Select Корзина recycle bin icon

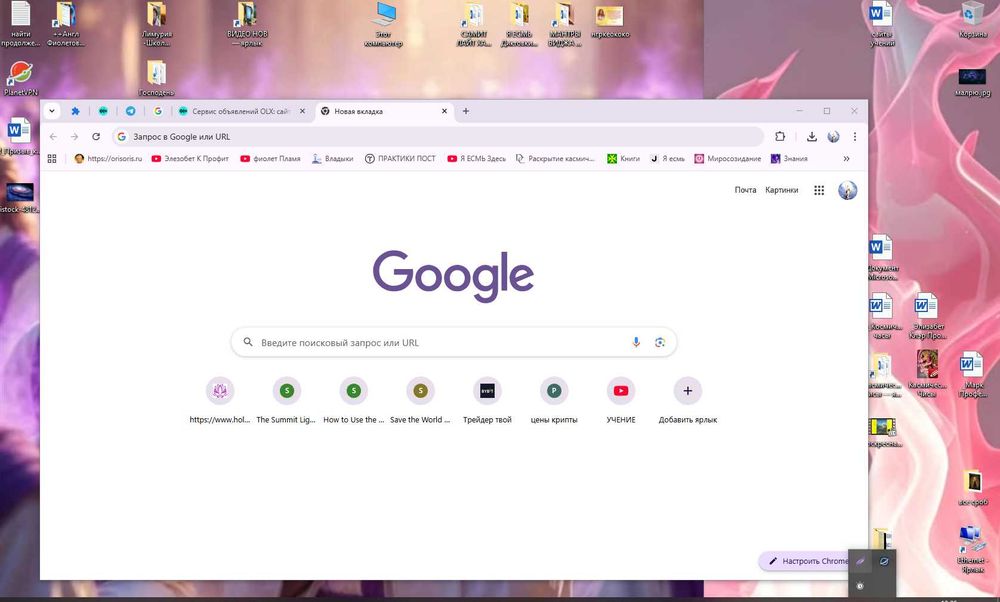[x=973, y=20]
